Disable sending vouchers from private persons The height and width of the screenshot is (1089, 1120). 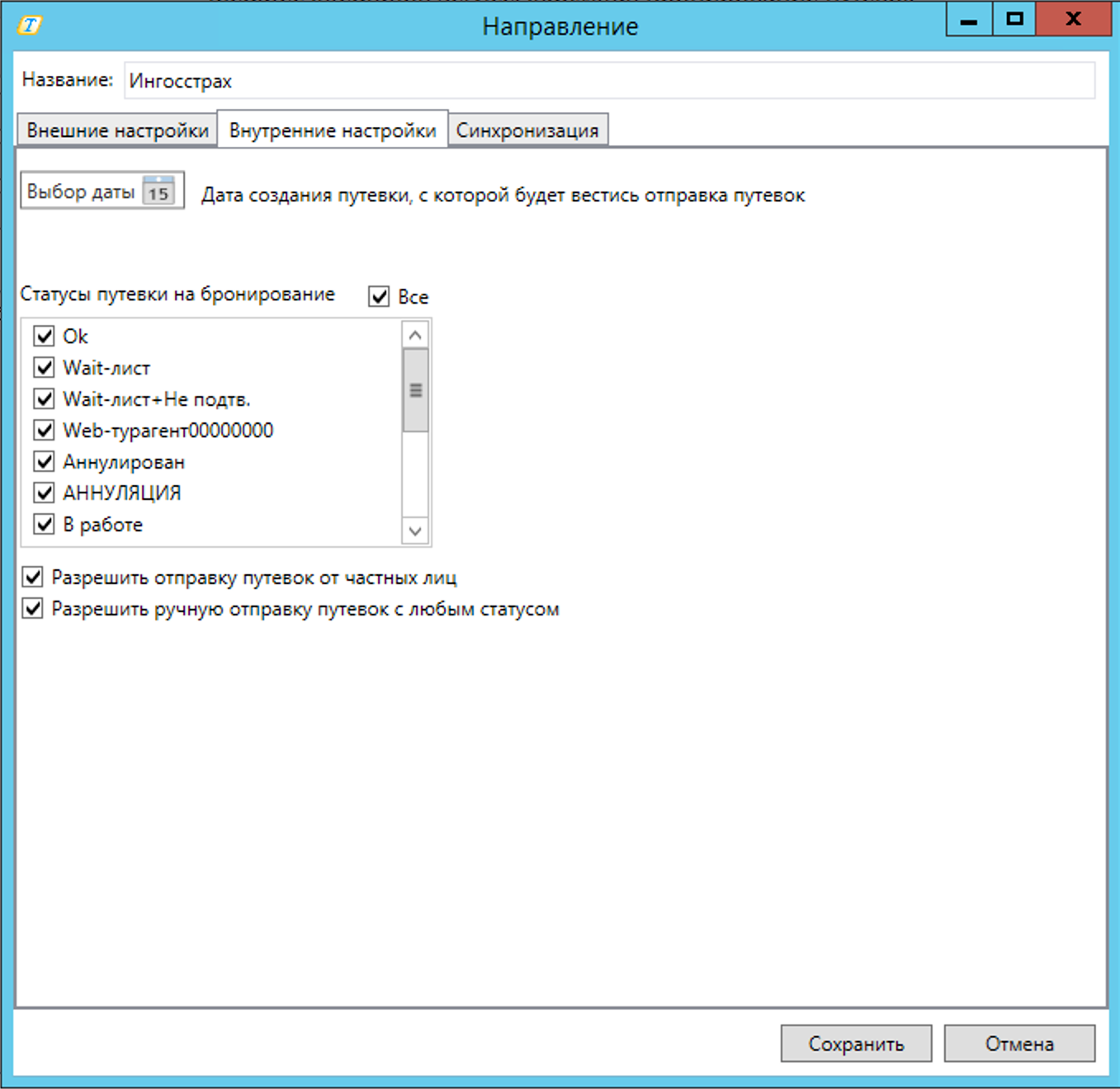(33, 577)
